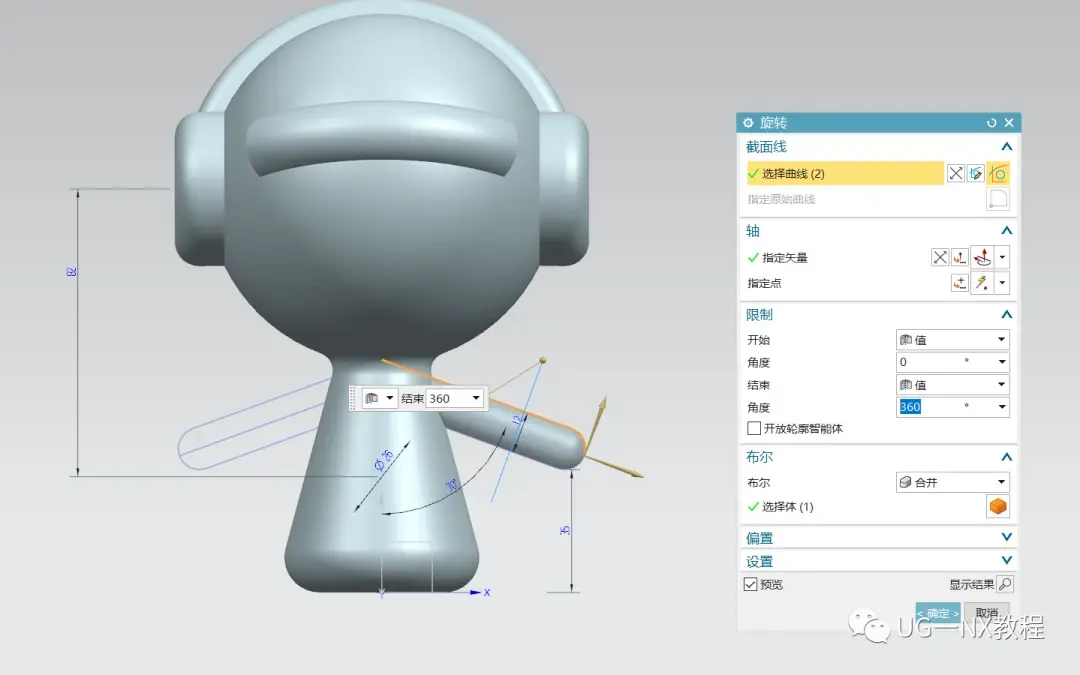
Task: Click the 指定点 label
Action: coord(764,283)
